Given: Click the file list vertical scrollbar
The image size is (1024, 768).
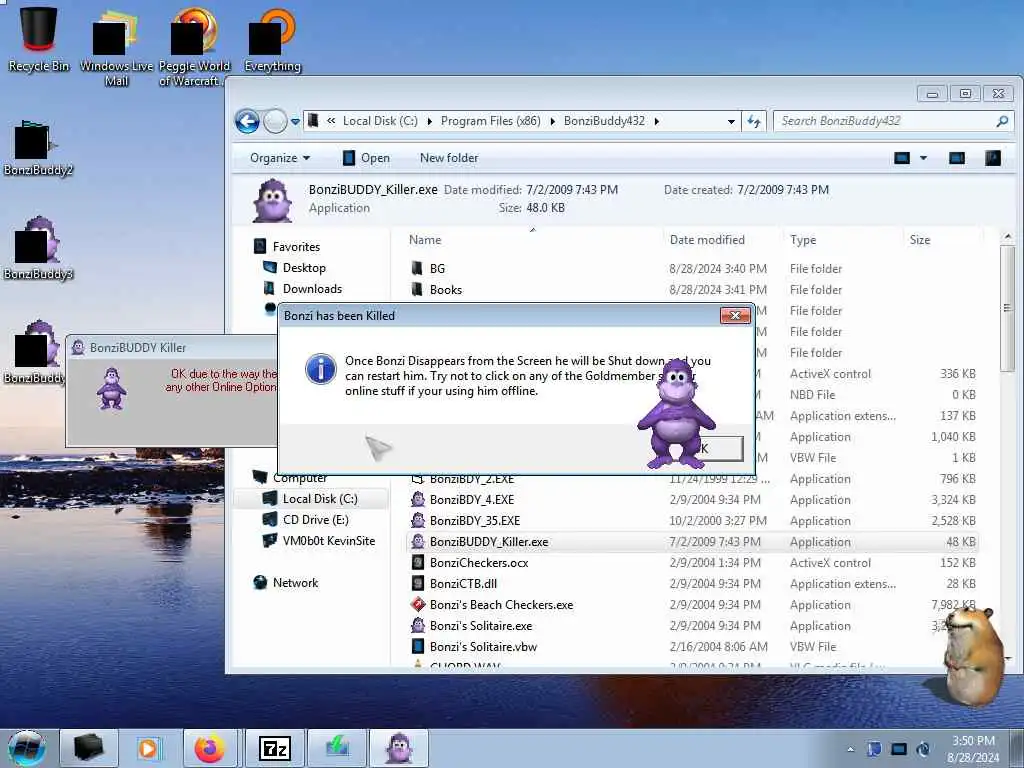Looking at the screenshot, I should [1008, 307].
